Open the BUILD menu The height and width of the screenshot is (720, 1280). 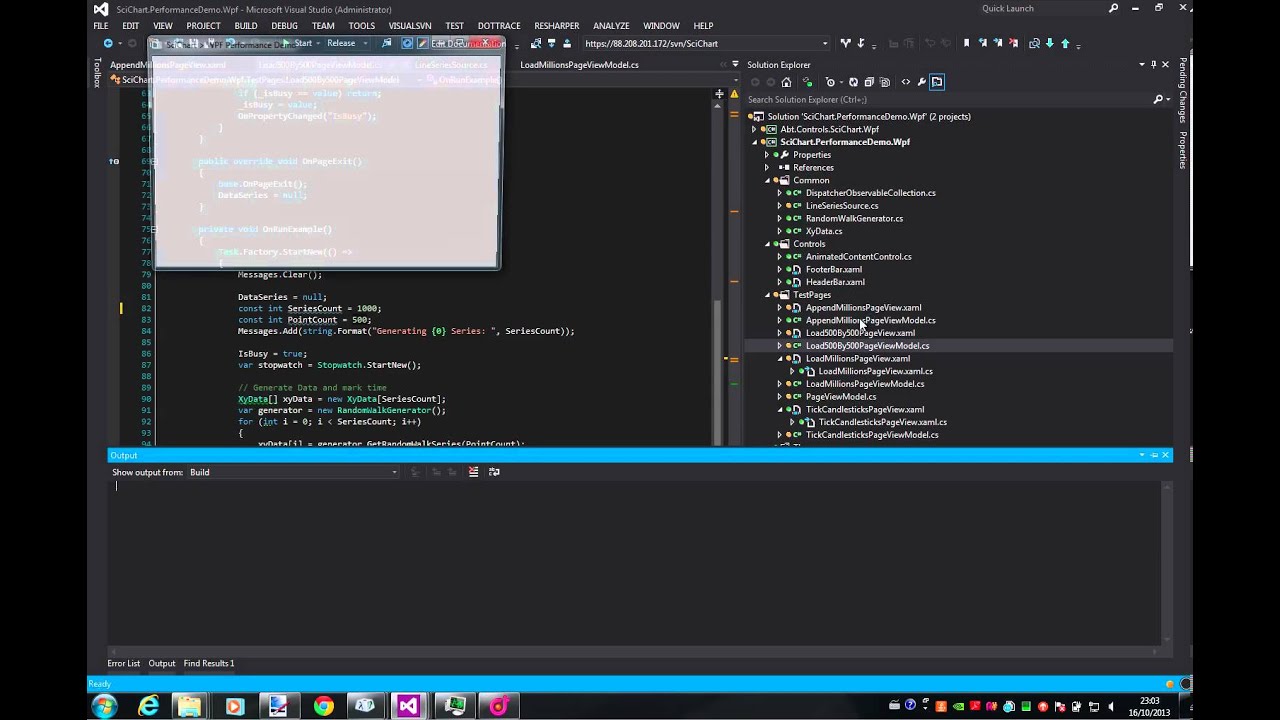[245, 26]
